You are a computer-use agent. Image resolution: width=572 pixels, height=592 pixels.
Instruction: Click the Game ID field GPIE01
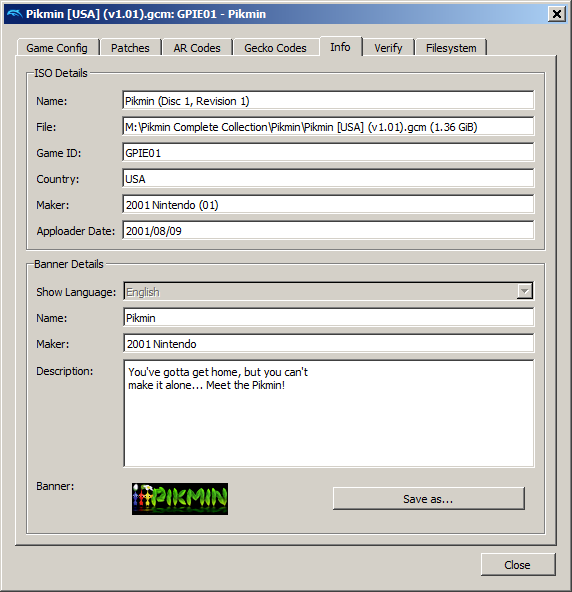(328, 153)
